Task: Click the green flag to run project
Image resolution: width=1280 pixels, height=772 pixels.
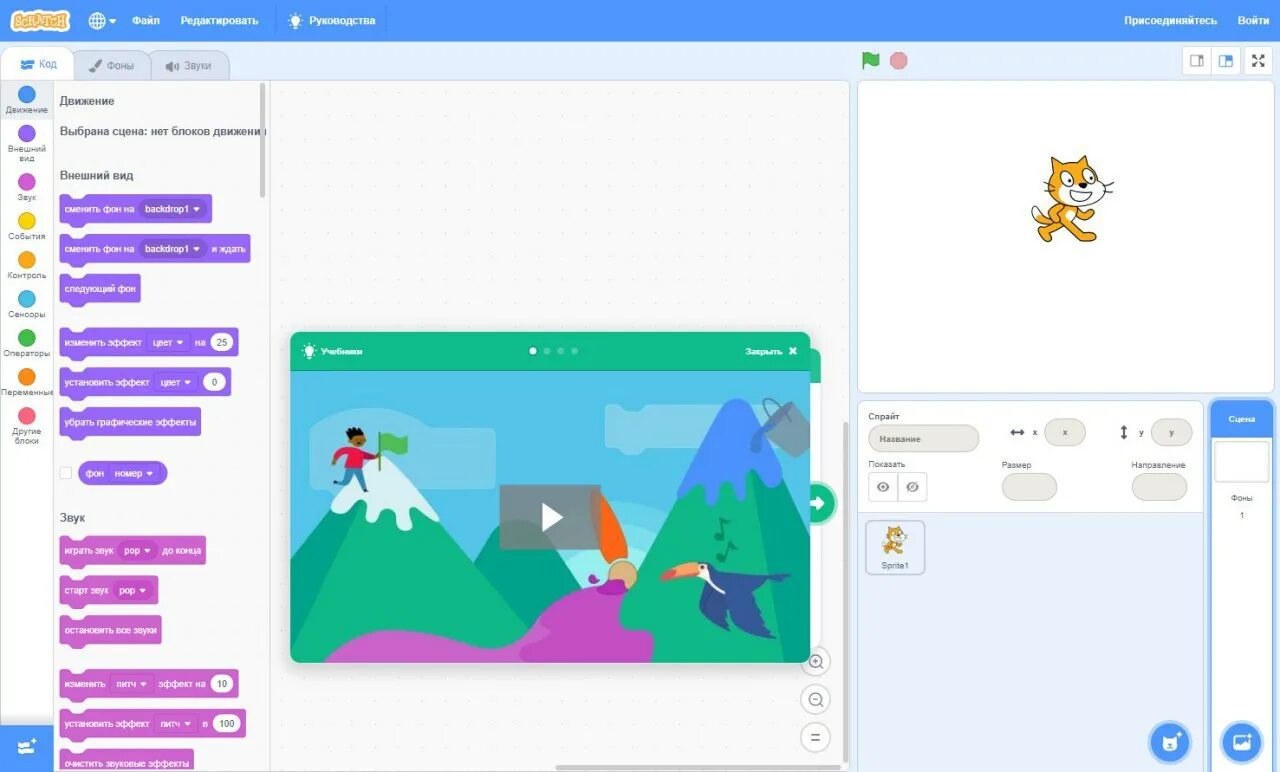Action: (869, 60)
